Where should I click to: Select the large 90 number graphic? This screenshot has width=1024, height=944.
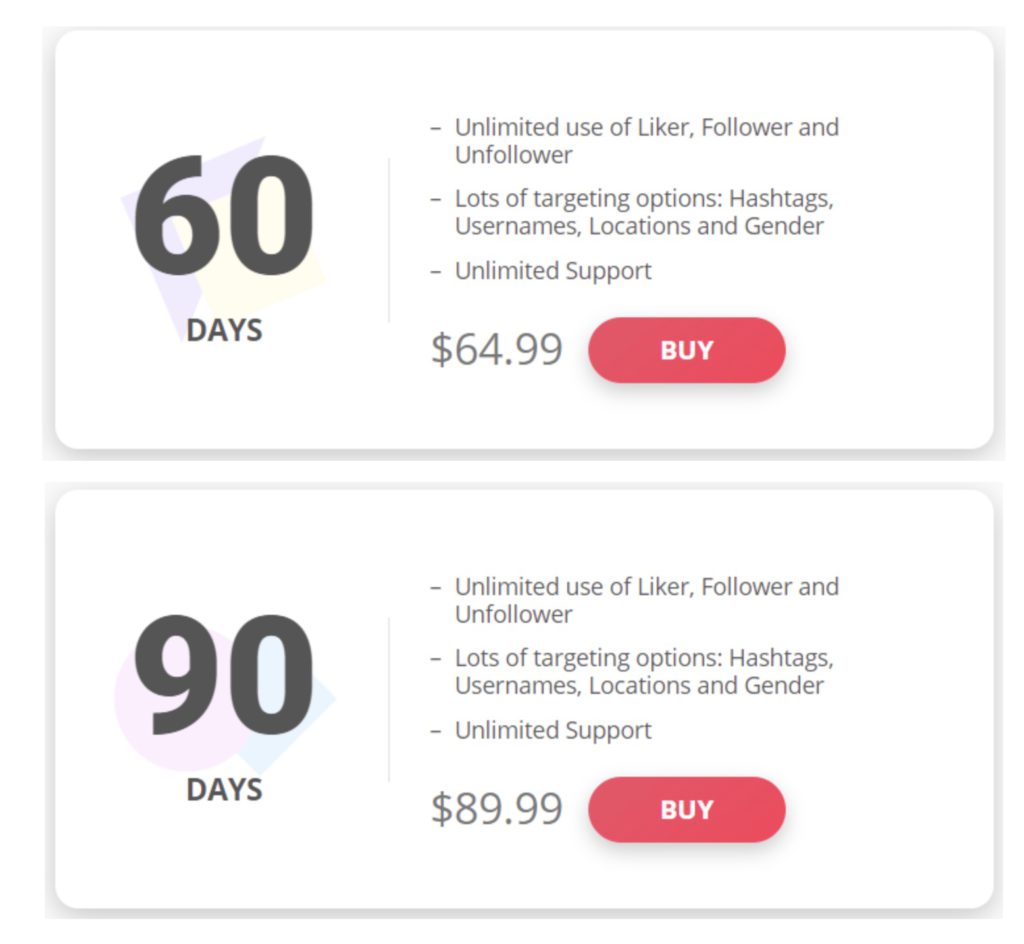pyautogui.click(x=223, y=675)
